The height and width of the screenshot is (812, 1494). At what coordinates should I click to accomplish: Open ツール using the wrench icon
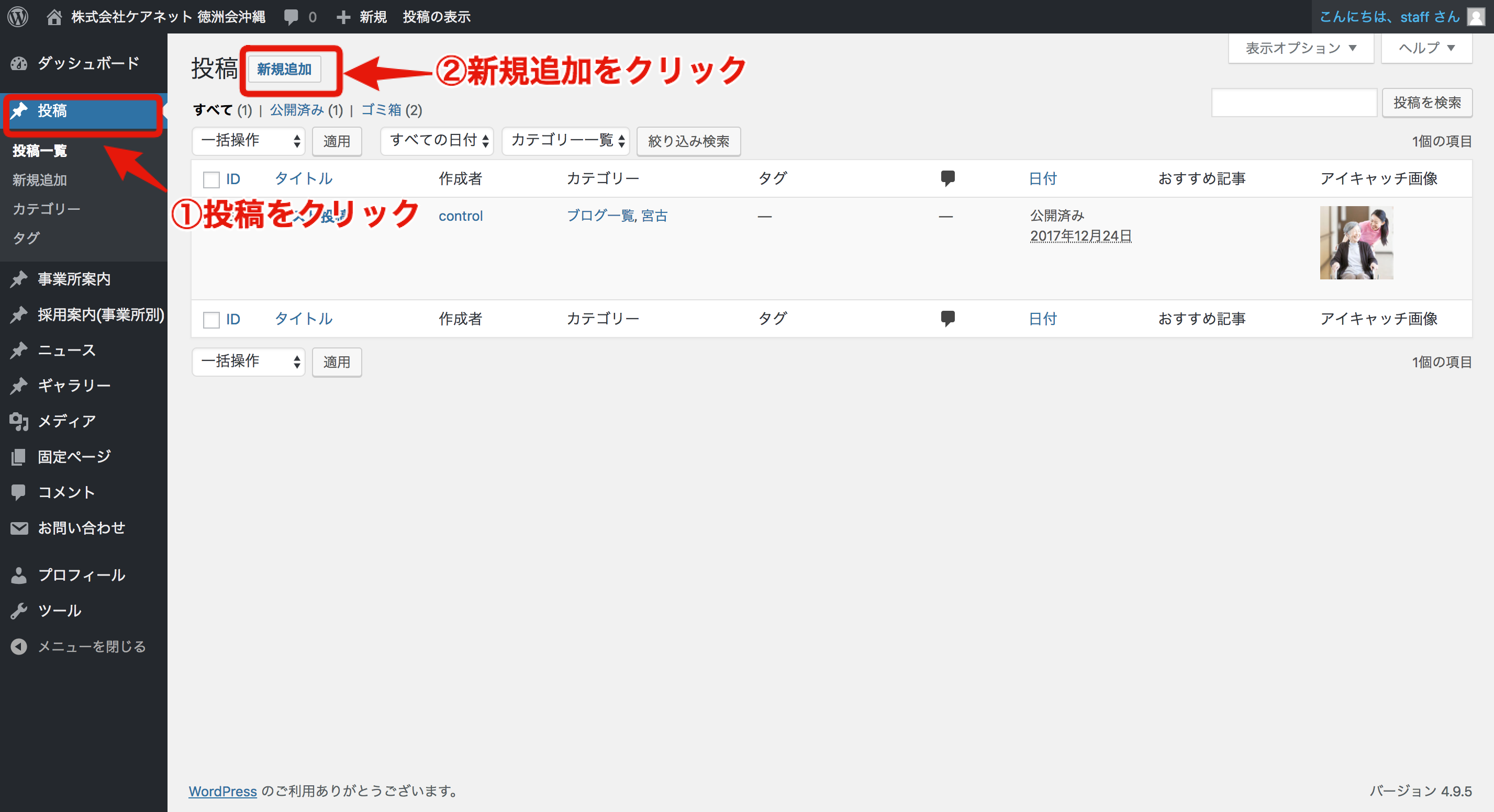pyautogui.click(x=18, y=610)
